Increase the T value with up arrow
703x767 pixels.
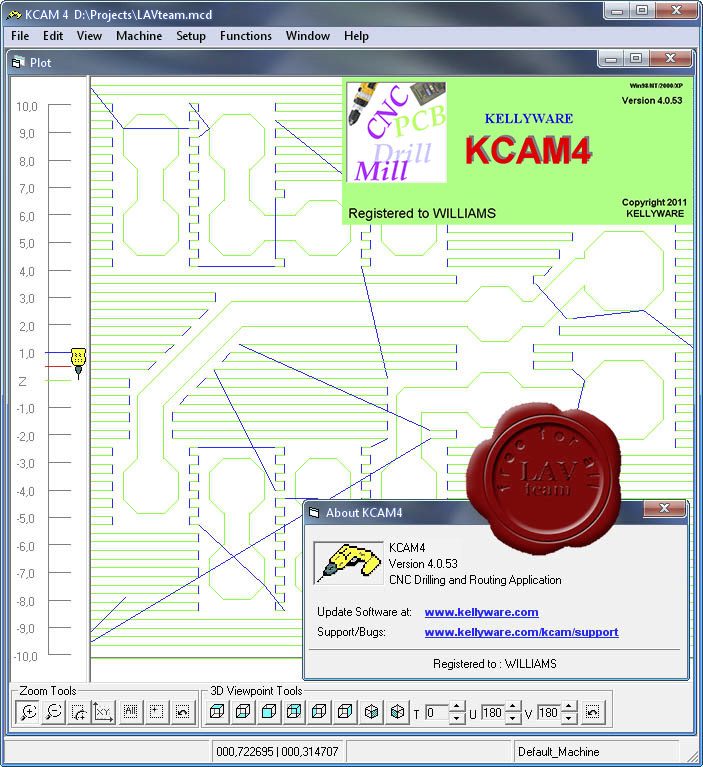[x=456, y=707]
